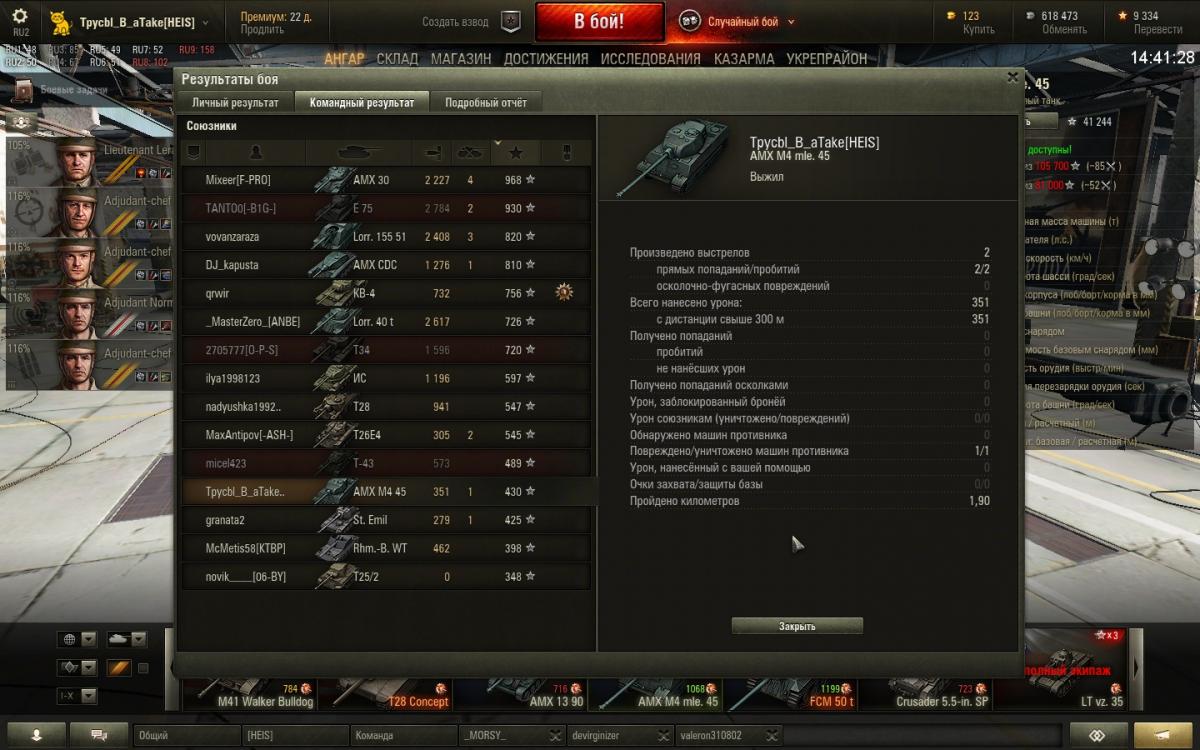Expand the vehicle type filter dropdown
The width and height of the screenshot is (1200, 750).
coord(126,639)
